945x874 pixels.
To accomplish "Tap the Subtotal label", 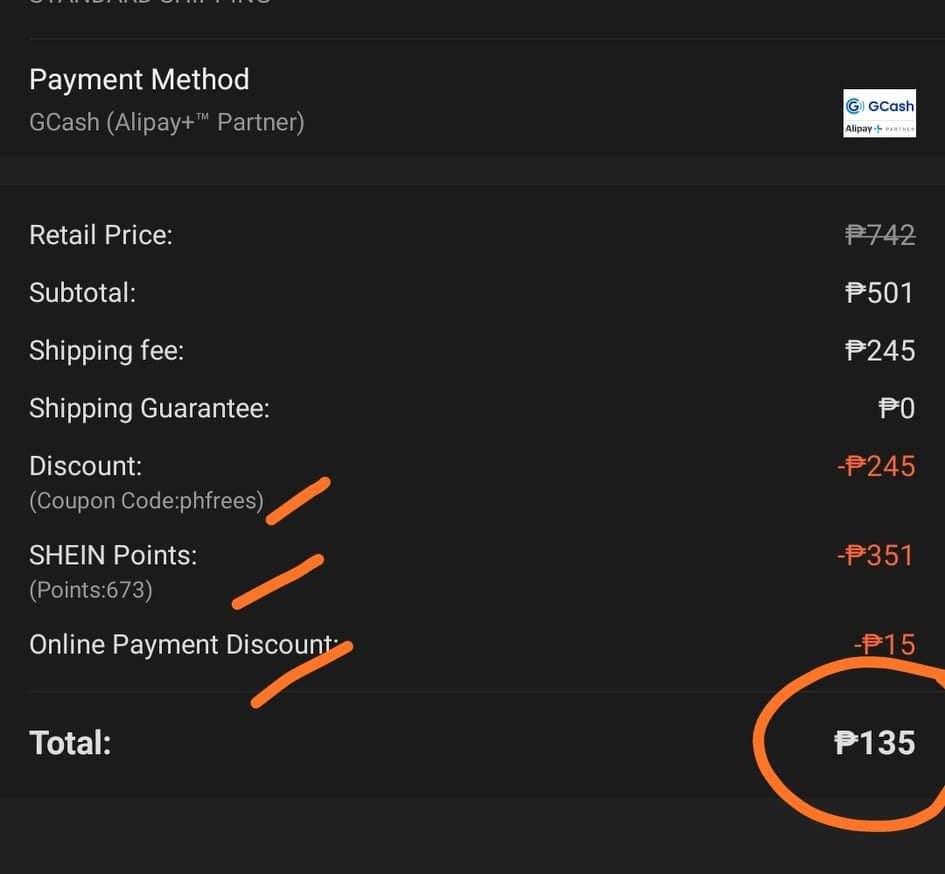I will (83, 293).
